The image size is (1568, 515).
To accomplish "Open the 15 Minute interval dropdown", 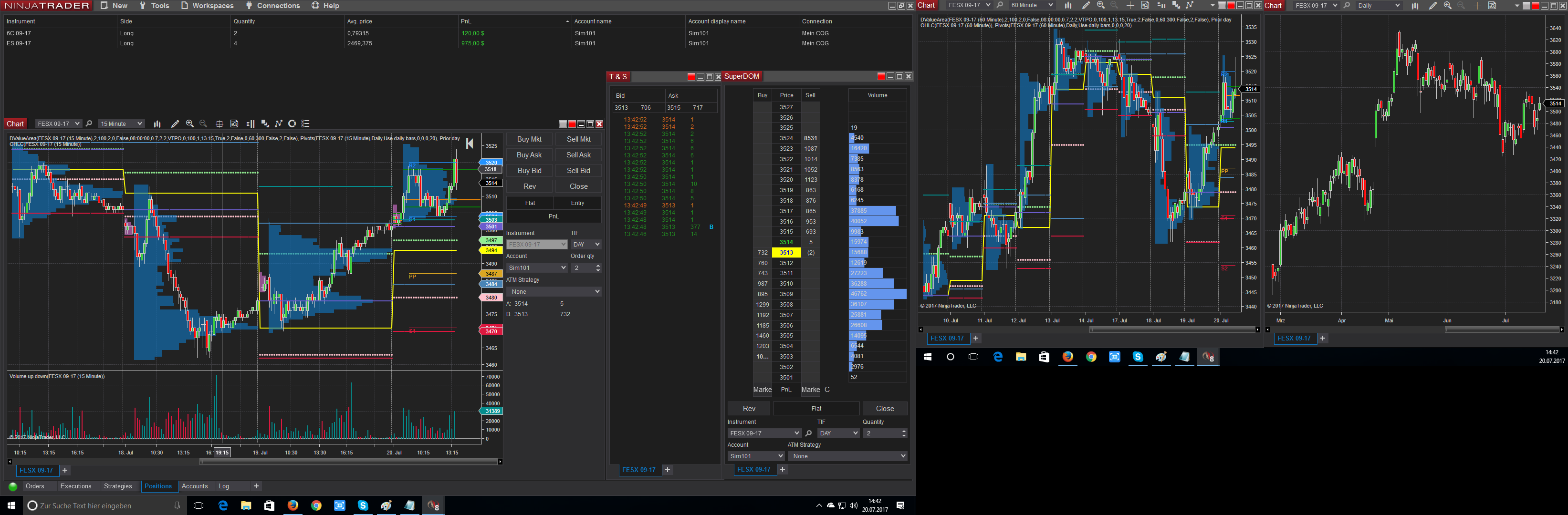I will click(121, 124).
